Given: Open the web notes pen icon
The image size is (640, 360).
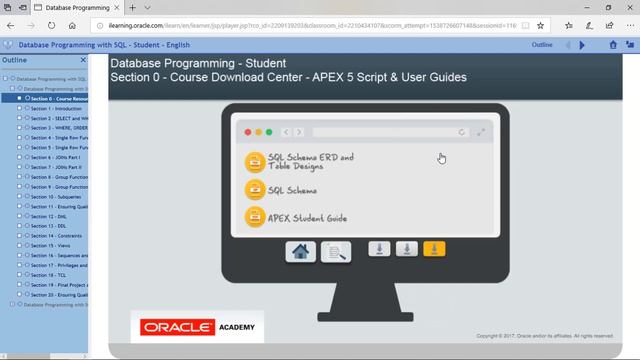Looking at the screenshot, I should click(589, 25).
